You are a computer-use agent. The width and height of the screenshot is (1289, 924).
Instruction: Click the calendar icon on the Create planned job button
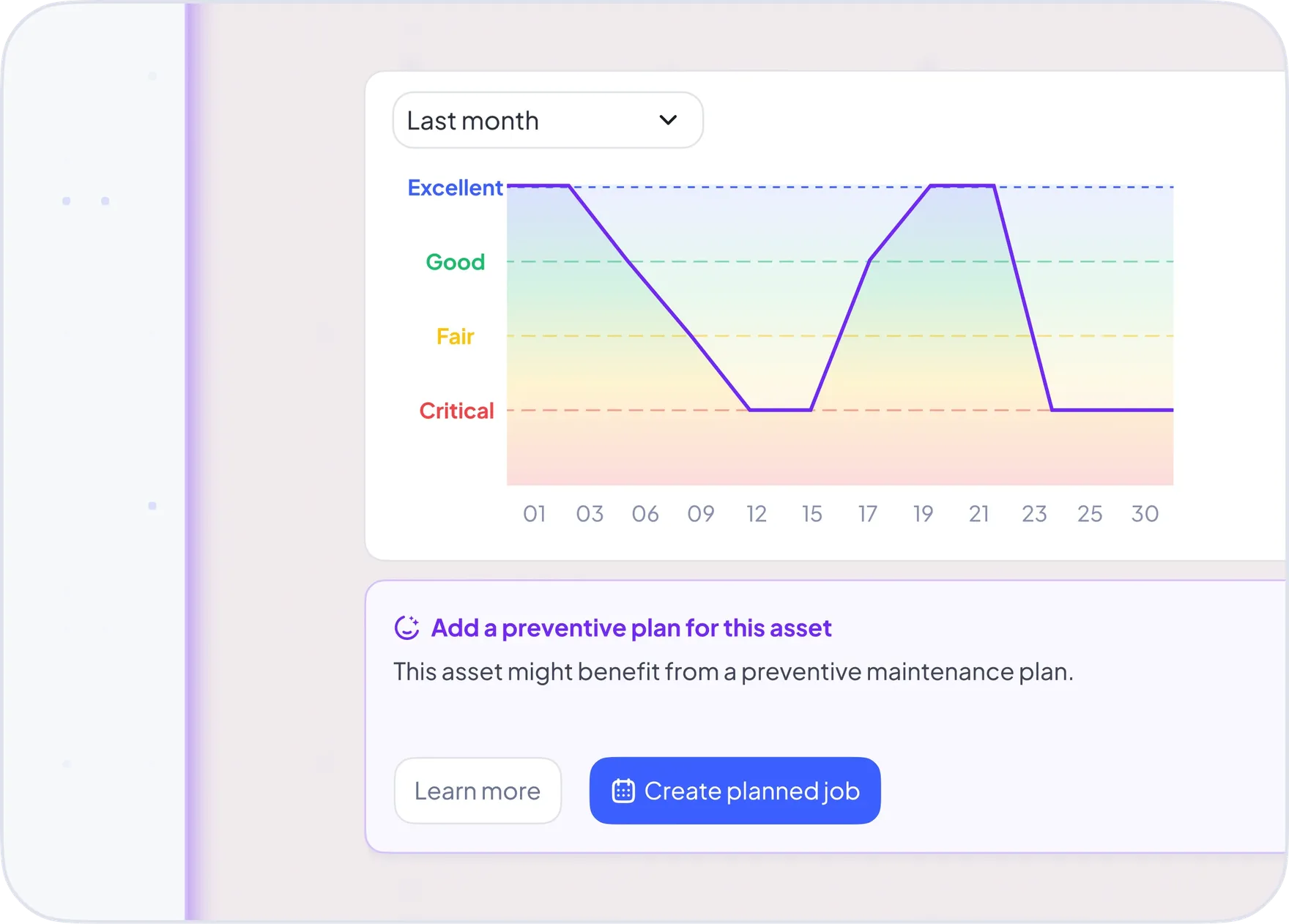623,791
